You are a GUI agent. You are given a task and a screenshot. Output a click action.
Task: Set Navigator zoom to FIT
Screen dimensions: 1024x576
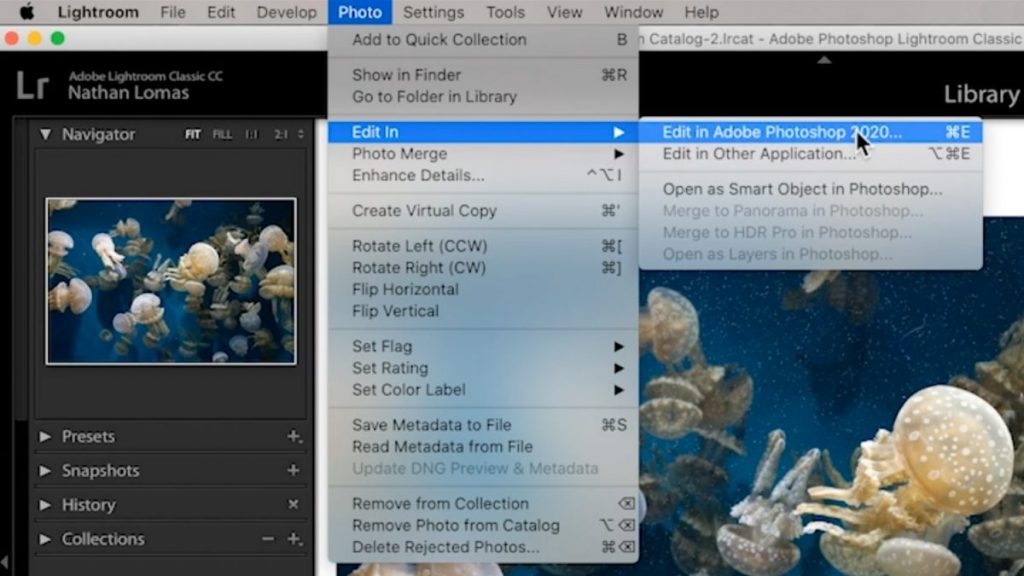coord(193,135)
